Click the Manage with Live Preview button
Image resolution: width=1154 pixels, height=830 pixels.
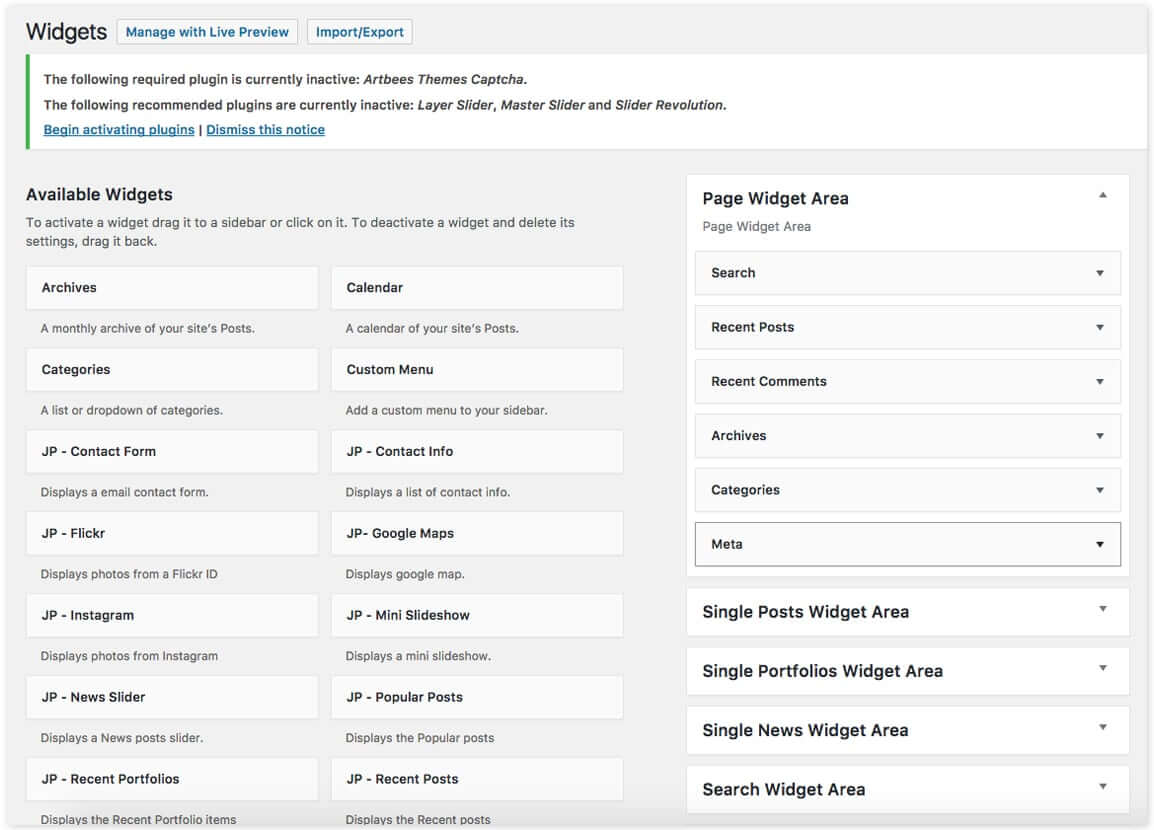206,31
